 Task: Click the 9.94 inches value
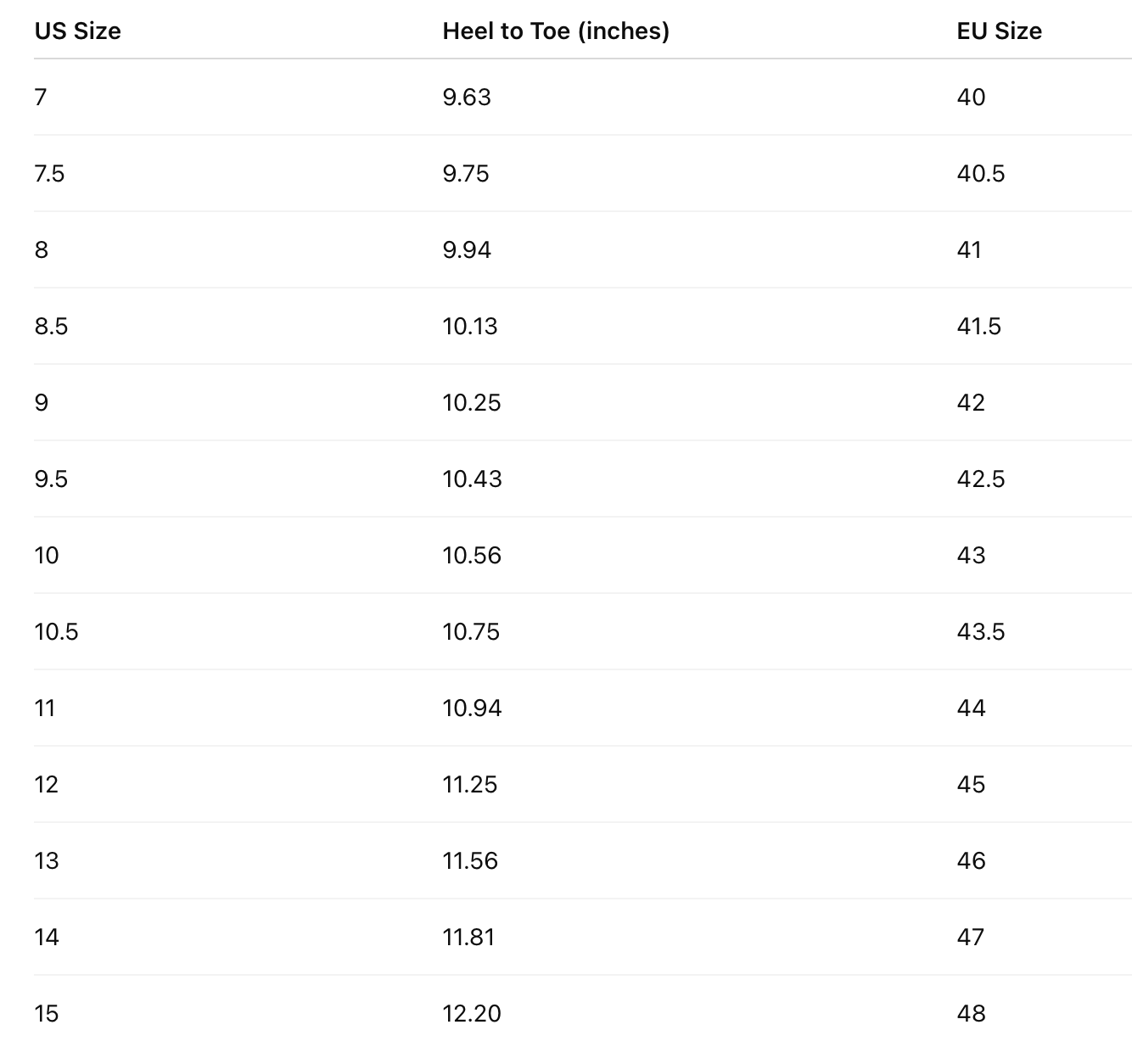click(467, 250)
